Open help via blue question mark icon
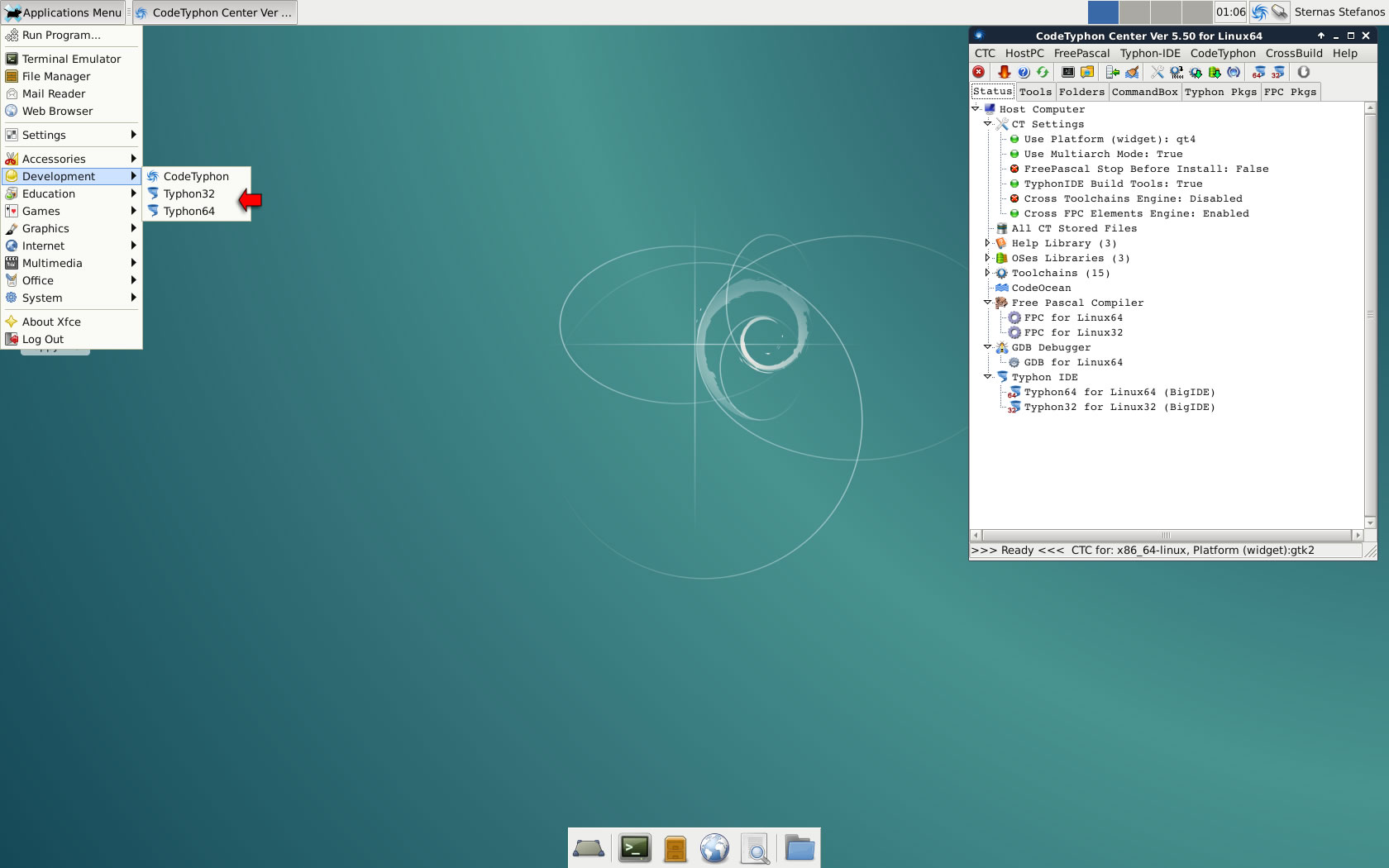Screen dimensions: 1389x868 pyautogui.click(x=1024, y=72)
